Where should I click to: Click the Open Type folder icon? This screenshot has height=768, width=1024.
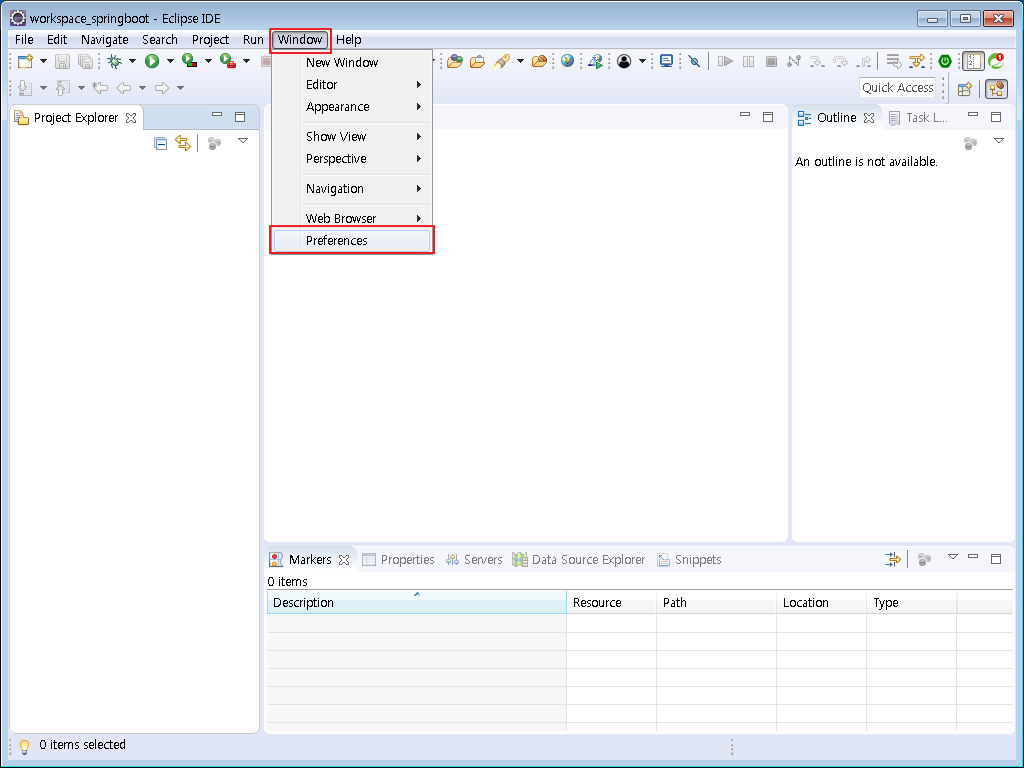tap(455, 61)
